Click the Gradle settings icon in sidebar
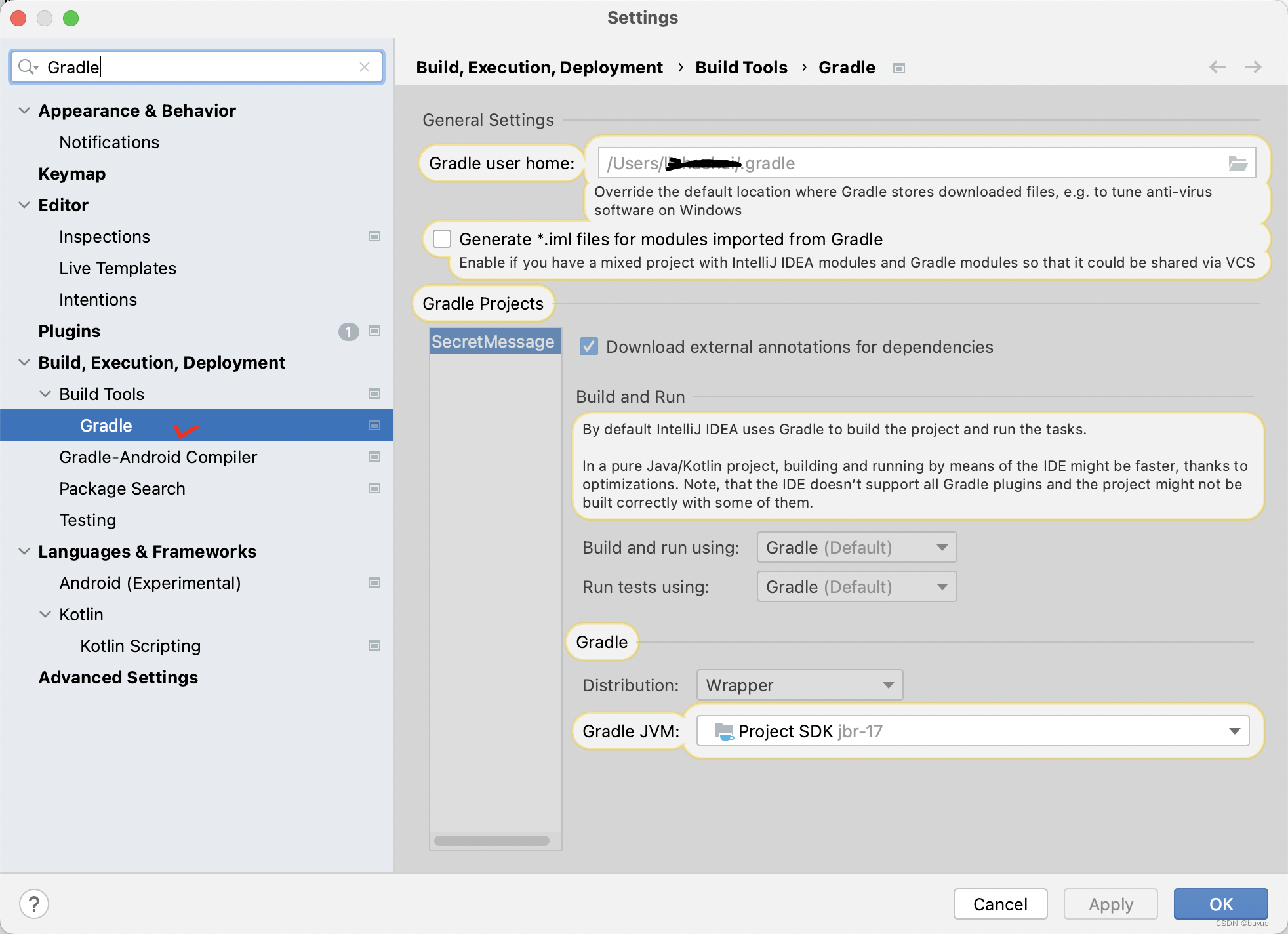Image resolution: width=1288 pixels, height=934 pixels. [374, 425]
